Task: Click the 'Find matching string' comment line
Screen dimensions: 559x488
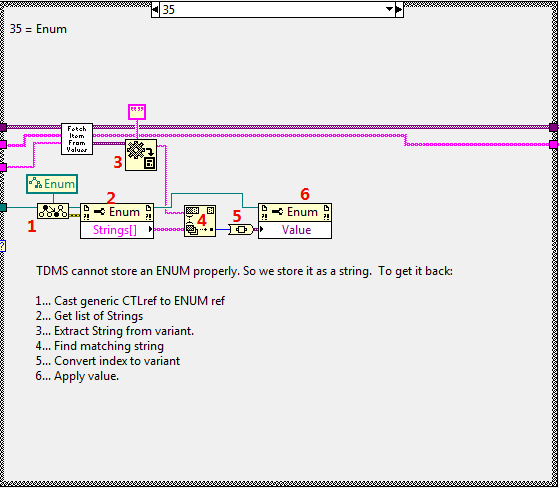Action: 99,346
